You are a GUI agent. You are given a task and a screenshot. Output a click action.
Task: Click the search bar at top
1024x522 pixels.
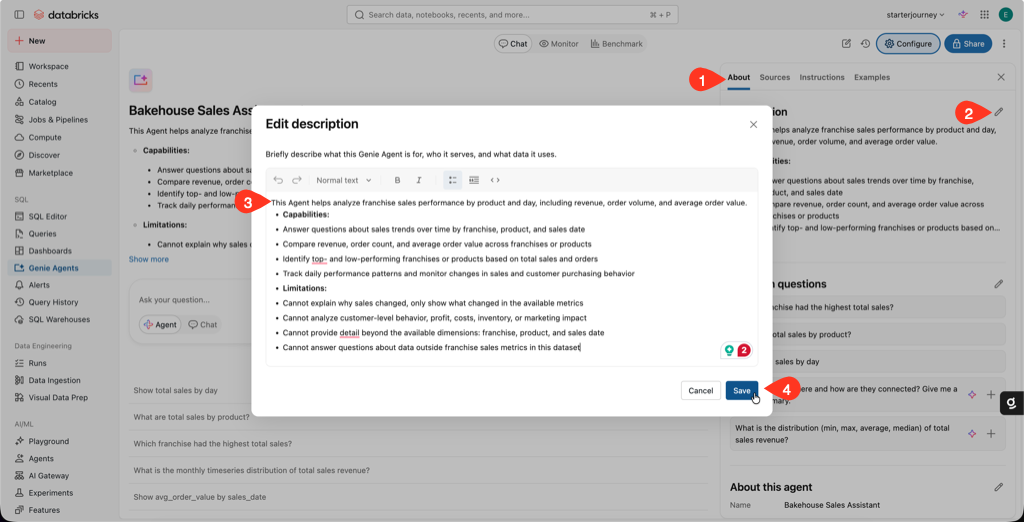click(x=512, y=14)
